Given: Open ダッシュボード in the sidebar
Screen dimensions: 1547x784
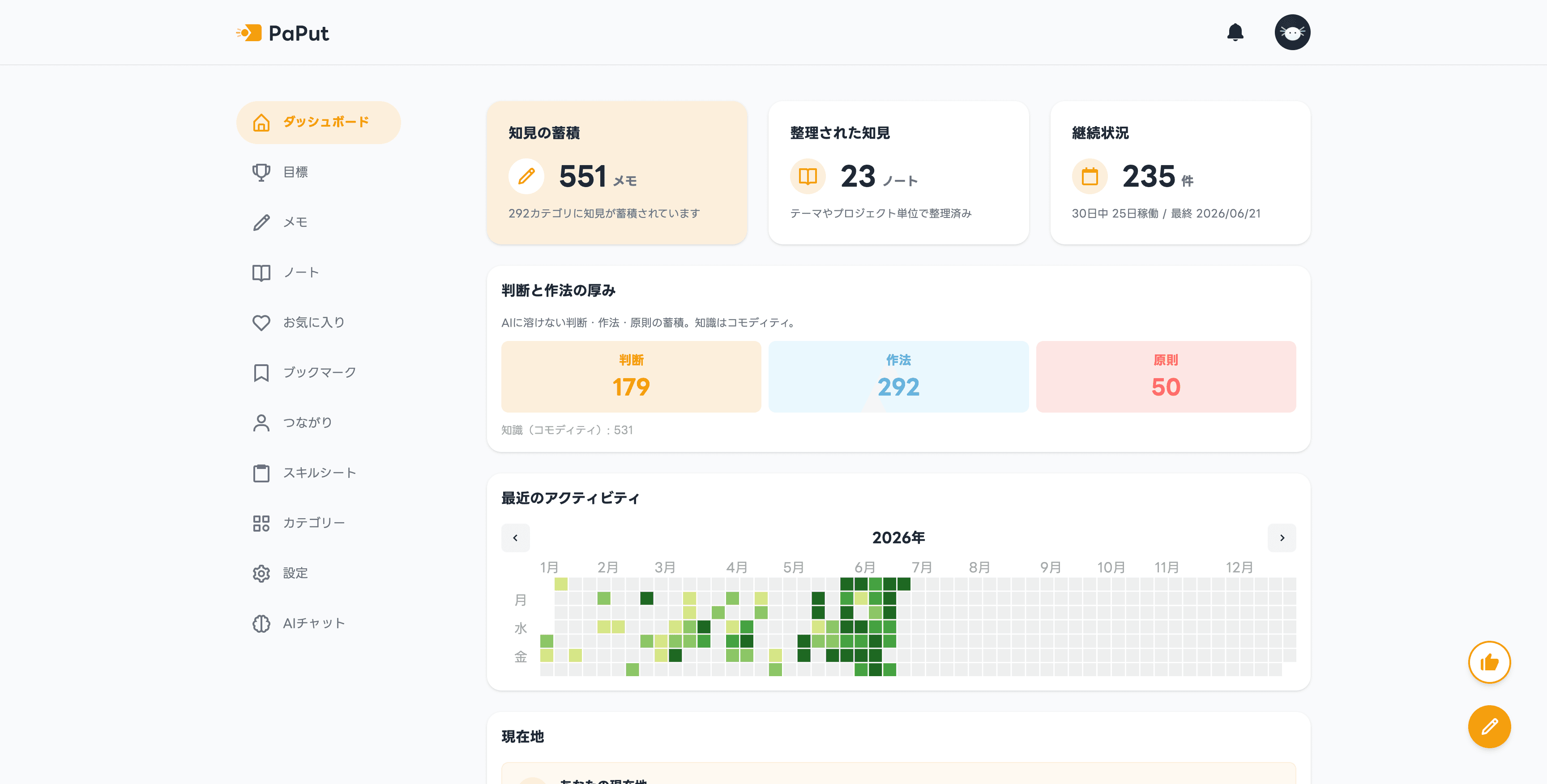Looking at the screenshot, I should click(318, 123).
